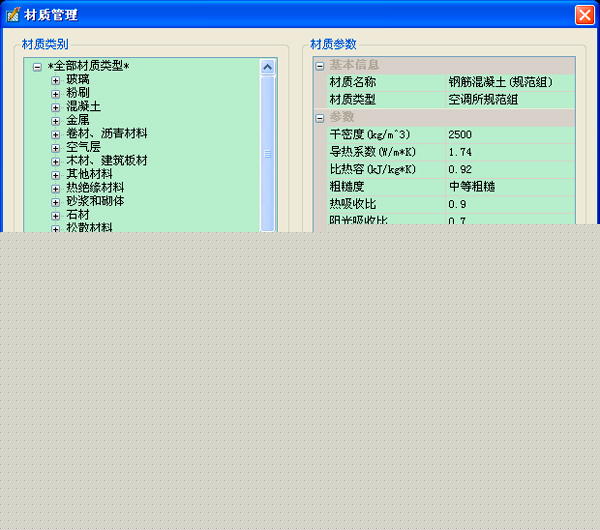Expand the 砂浆和砌体 node
Image resolution: width=600 pixels, height=530 pixels.
tap(55, 202)
